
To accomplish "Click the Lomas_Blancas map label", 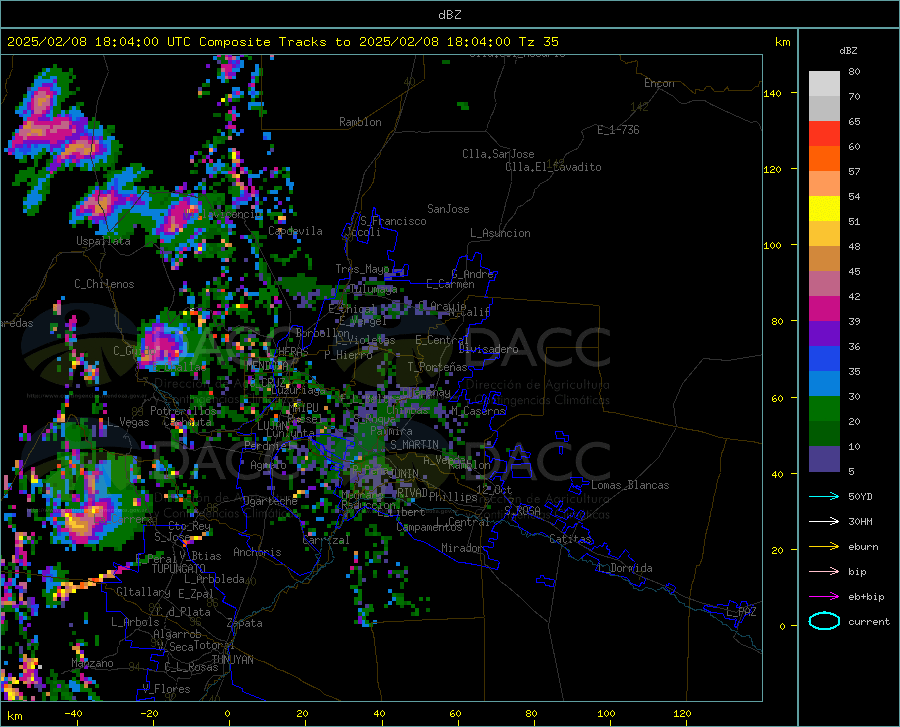I will (x=630, y=485).
